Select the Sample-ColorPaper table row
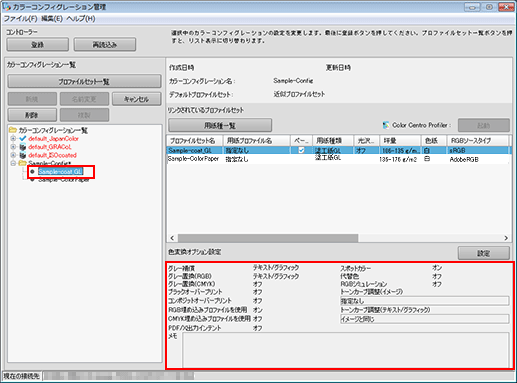The image size is (517, 383). coord(338,159)
